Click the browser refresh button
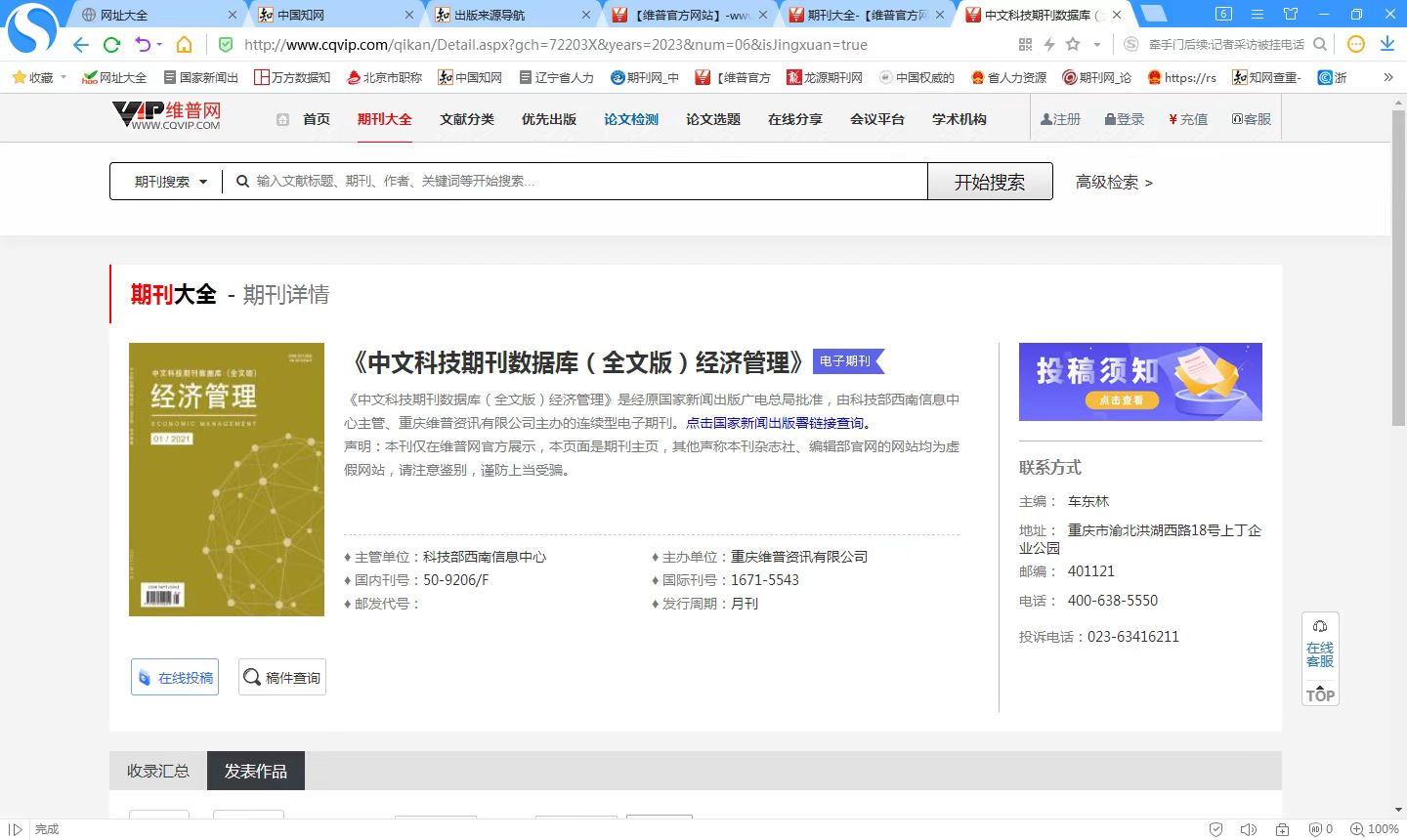1407x840 pixels. point(111,45)
